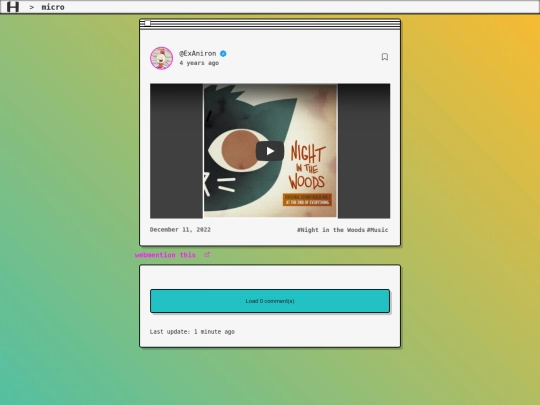Screen dimensions: 540x405
Task: Play the Night in the Woods video
Action: 270,151
